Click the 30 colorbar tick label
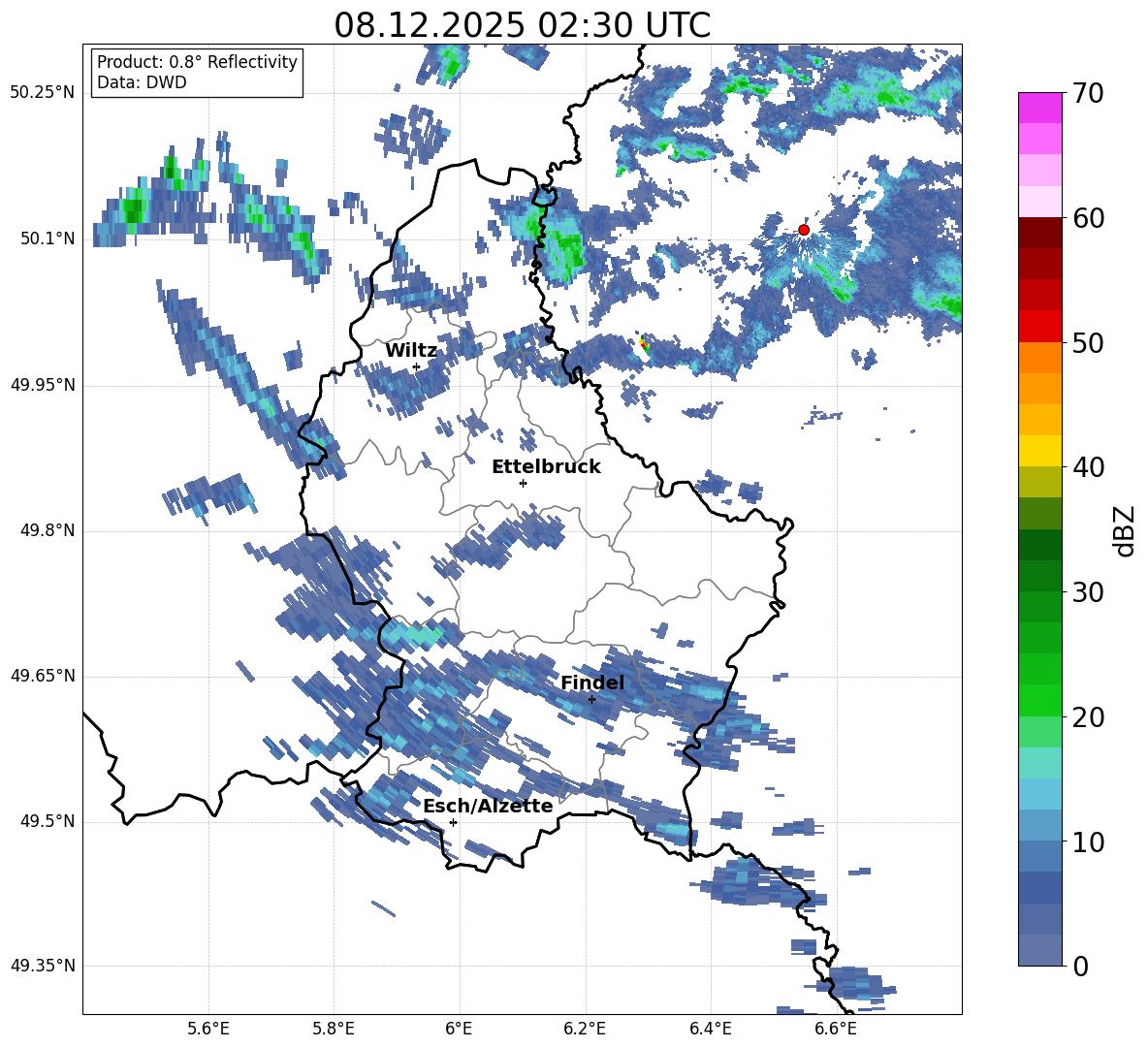The width and height of the screenshot is (1148, 1048). click(x=1087, y=591)
